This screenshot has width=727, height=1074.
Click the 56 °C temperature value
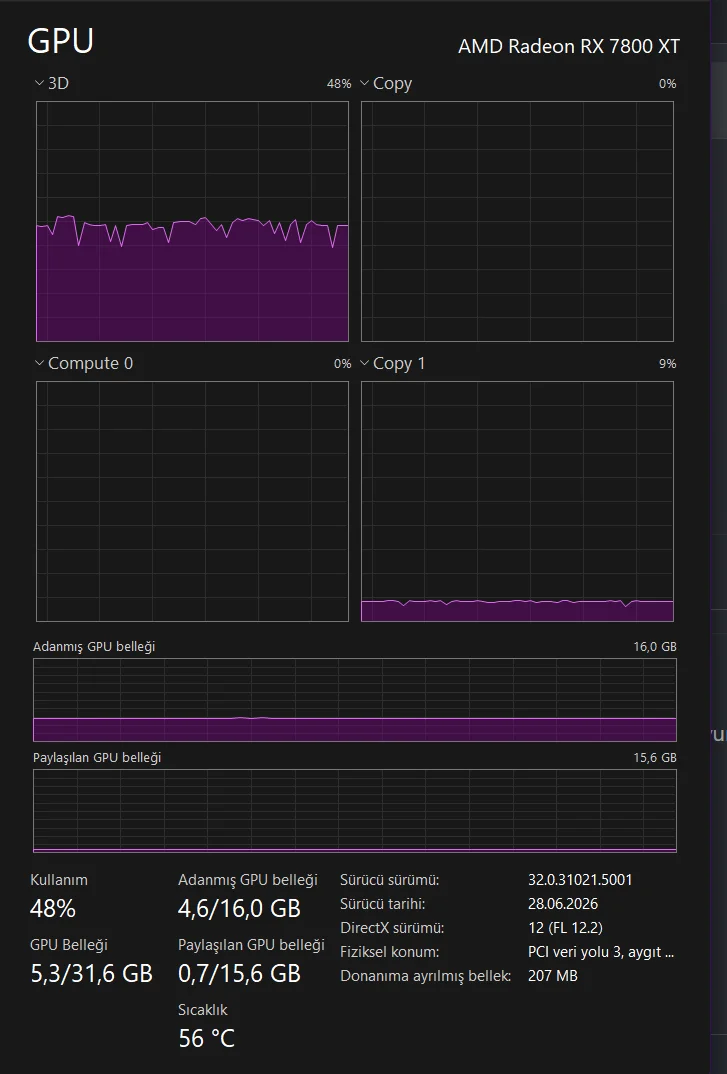[x=206, y=1039]
